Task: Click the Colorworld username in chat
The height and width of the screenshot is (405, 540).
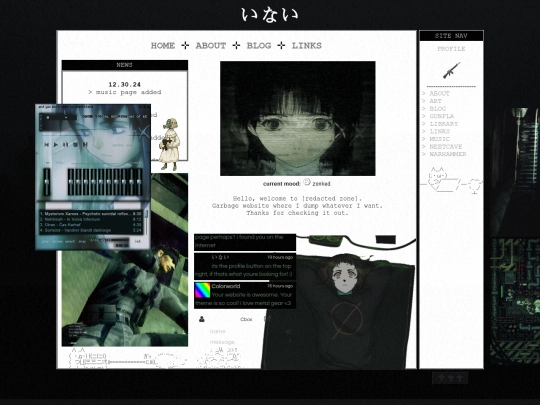Action: pyautogui.click(x=226, y=286)
